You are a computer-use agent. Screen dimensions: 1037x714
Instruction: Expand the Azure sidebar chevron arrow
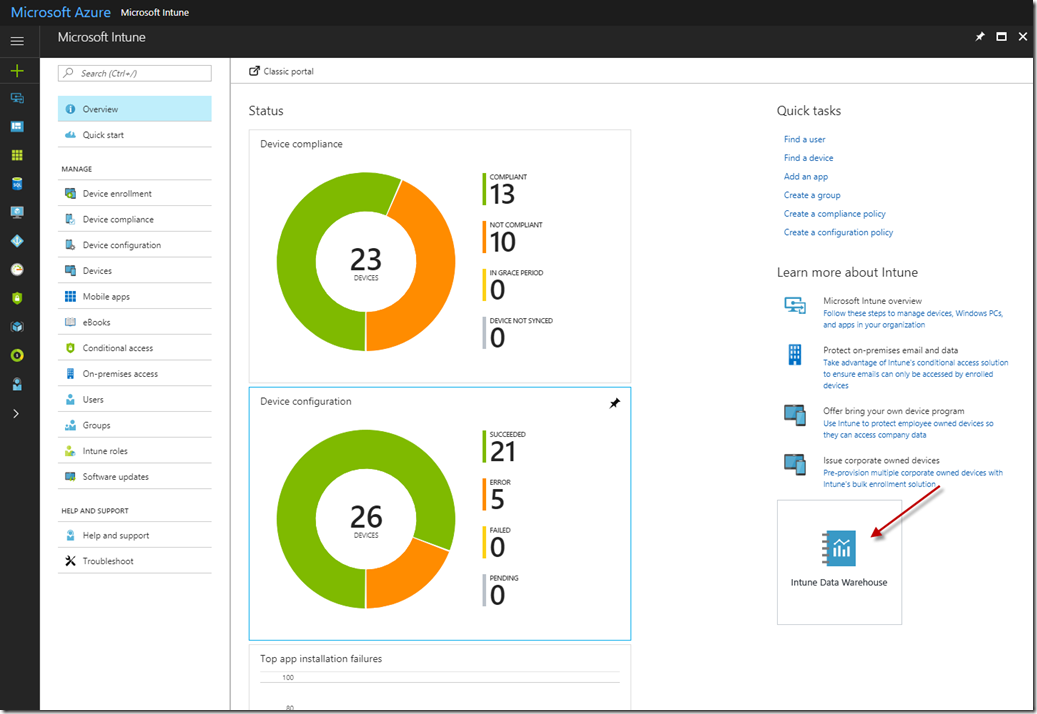17,413
